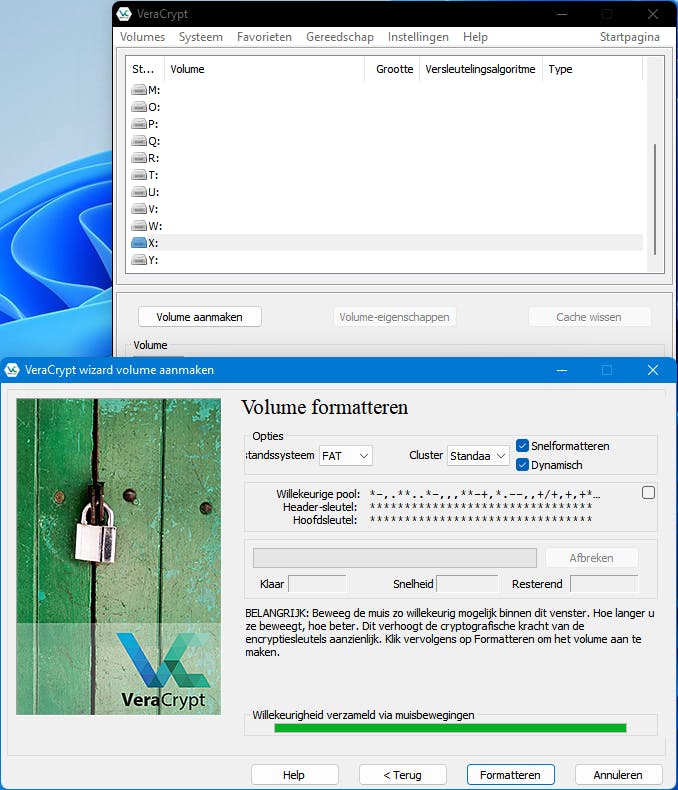Screen dimensions: 678x790
Task: Disable Snelformatteren quick format checkbox
Action: click(x=522, y=446)
